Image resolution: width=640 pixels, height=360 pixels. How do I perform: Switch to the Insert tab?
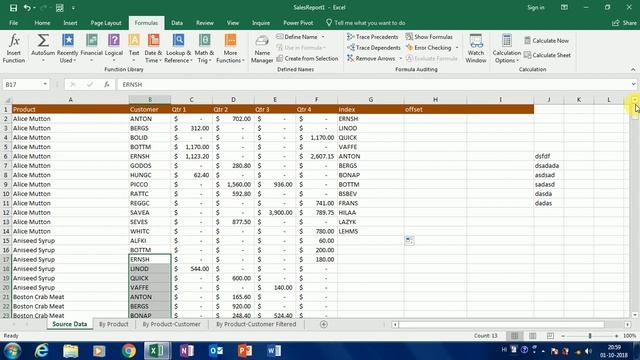click(70, 23)
